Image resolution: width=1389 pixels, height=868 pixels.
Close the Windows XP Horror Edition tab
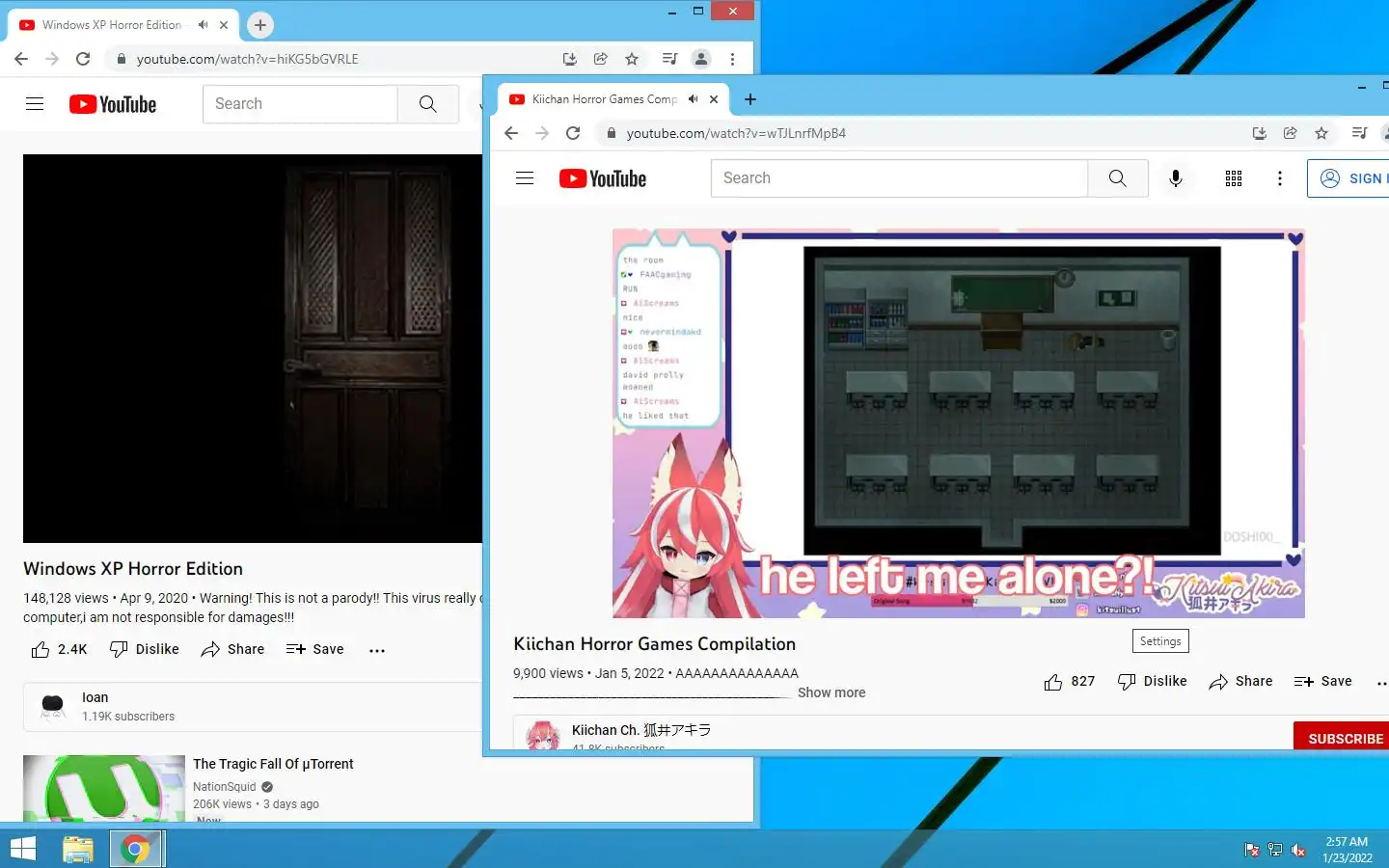coord(224,25)
